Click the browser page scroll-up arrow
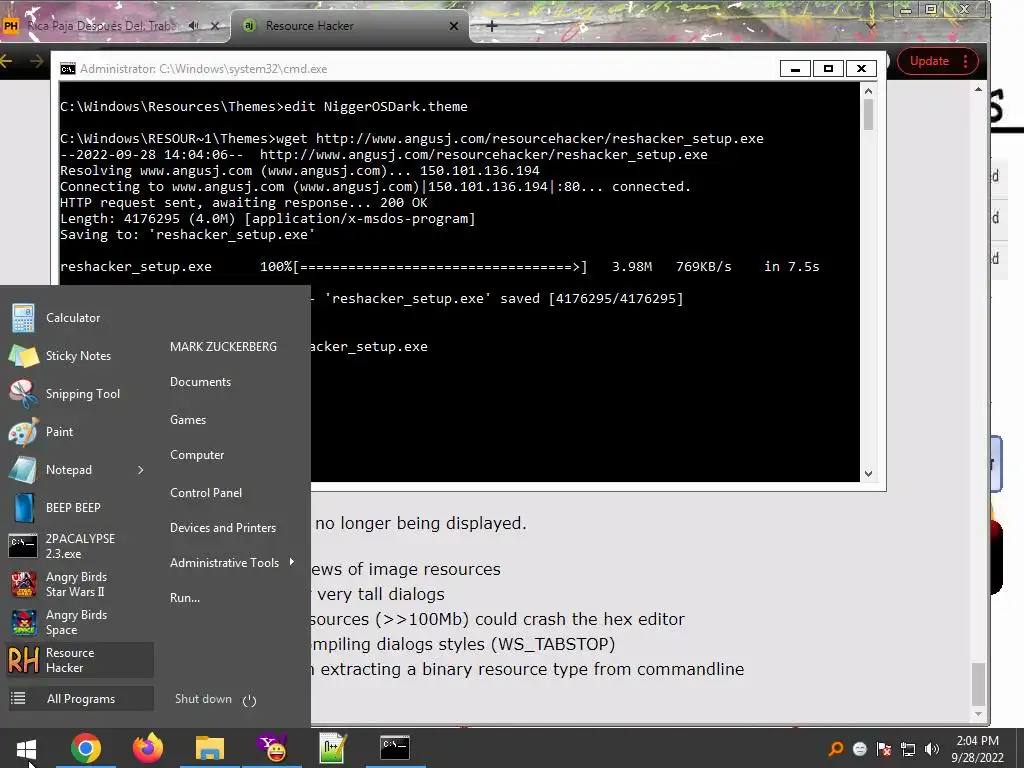 (x=978, y=89)
